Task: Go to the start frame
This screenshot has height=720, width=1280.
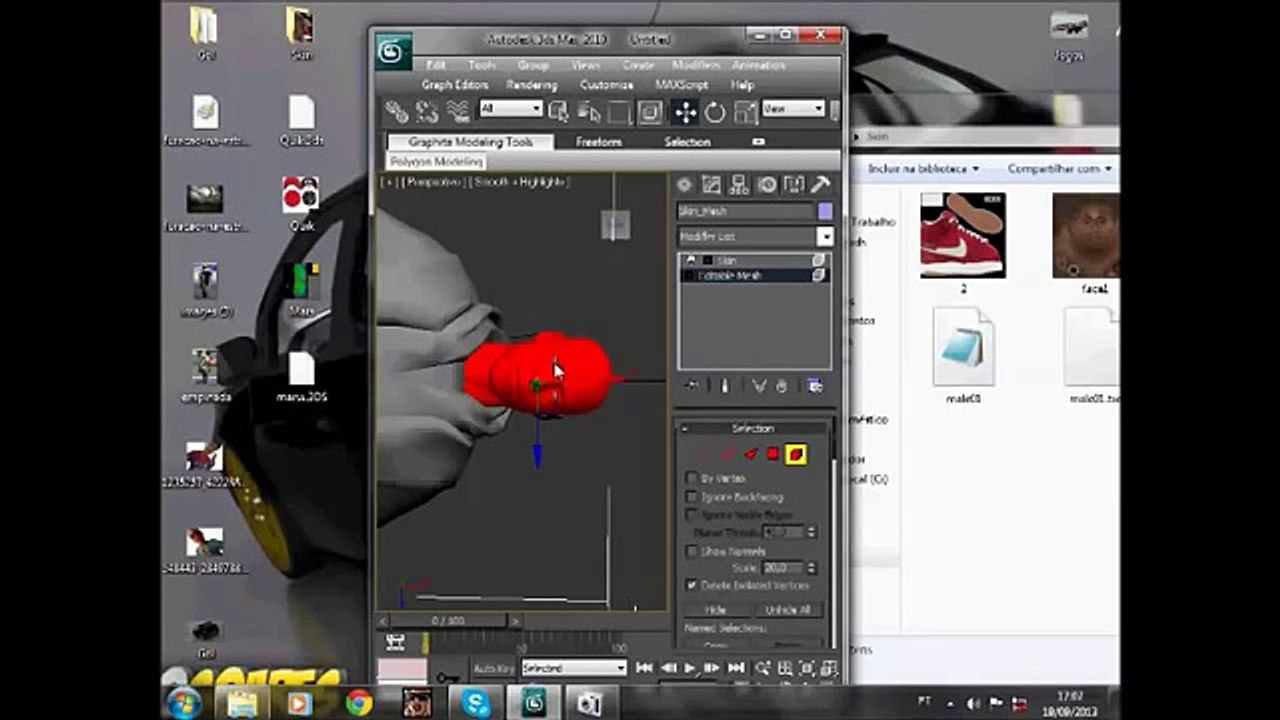Action: pyautogui.click(x=644, y=668)
